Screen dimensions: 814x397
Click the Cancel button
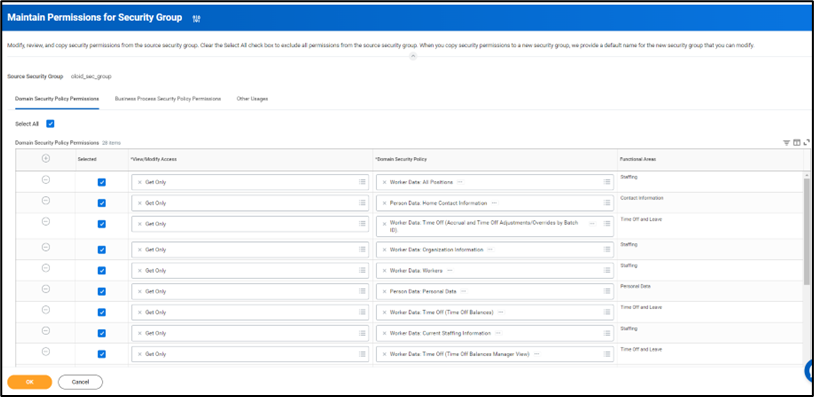(80, 382)
